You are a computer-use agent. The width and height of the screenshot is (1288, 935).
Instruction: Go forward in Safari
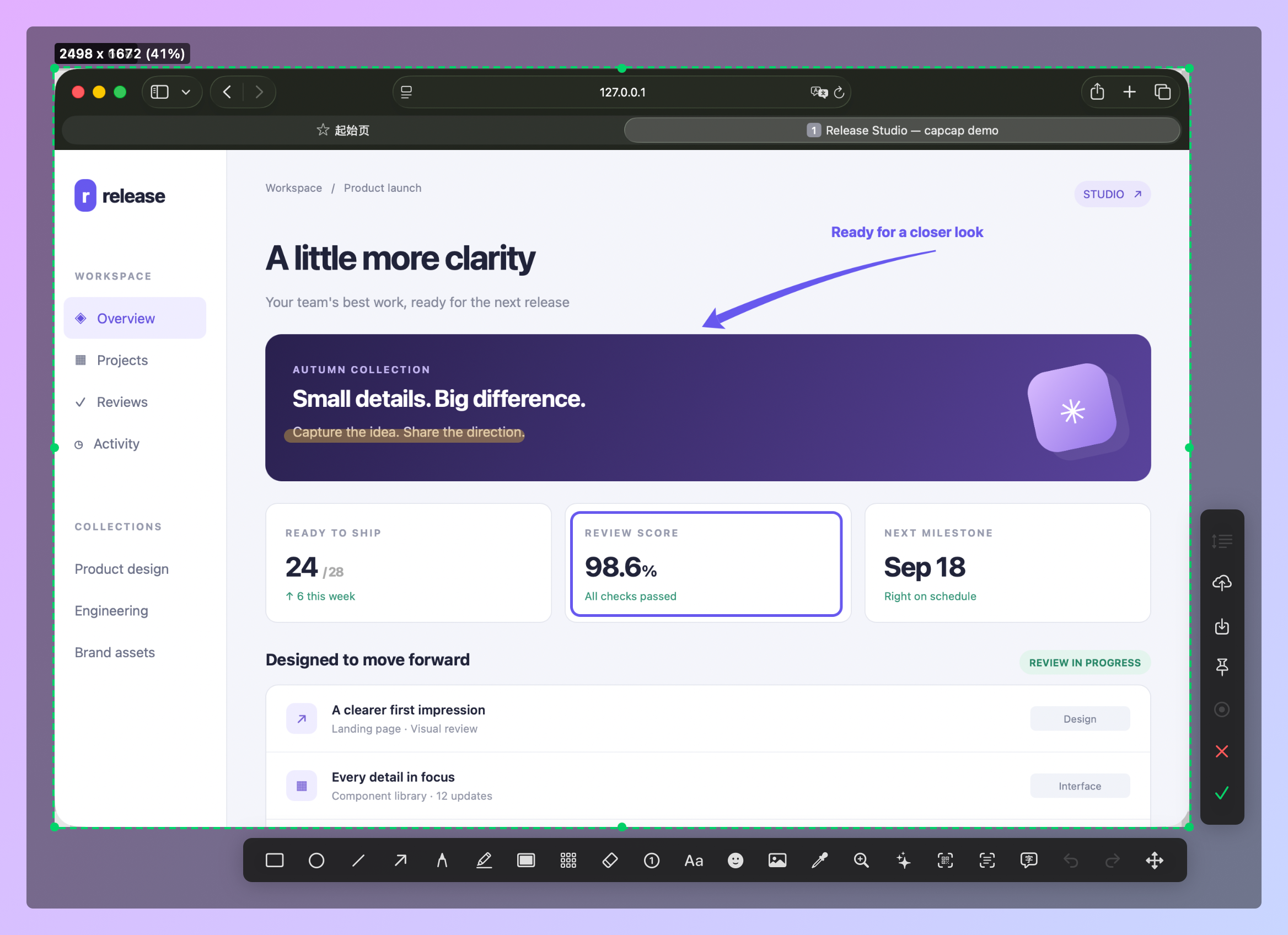260,92
